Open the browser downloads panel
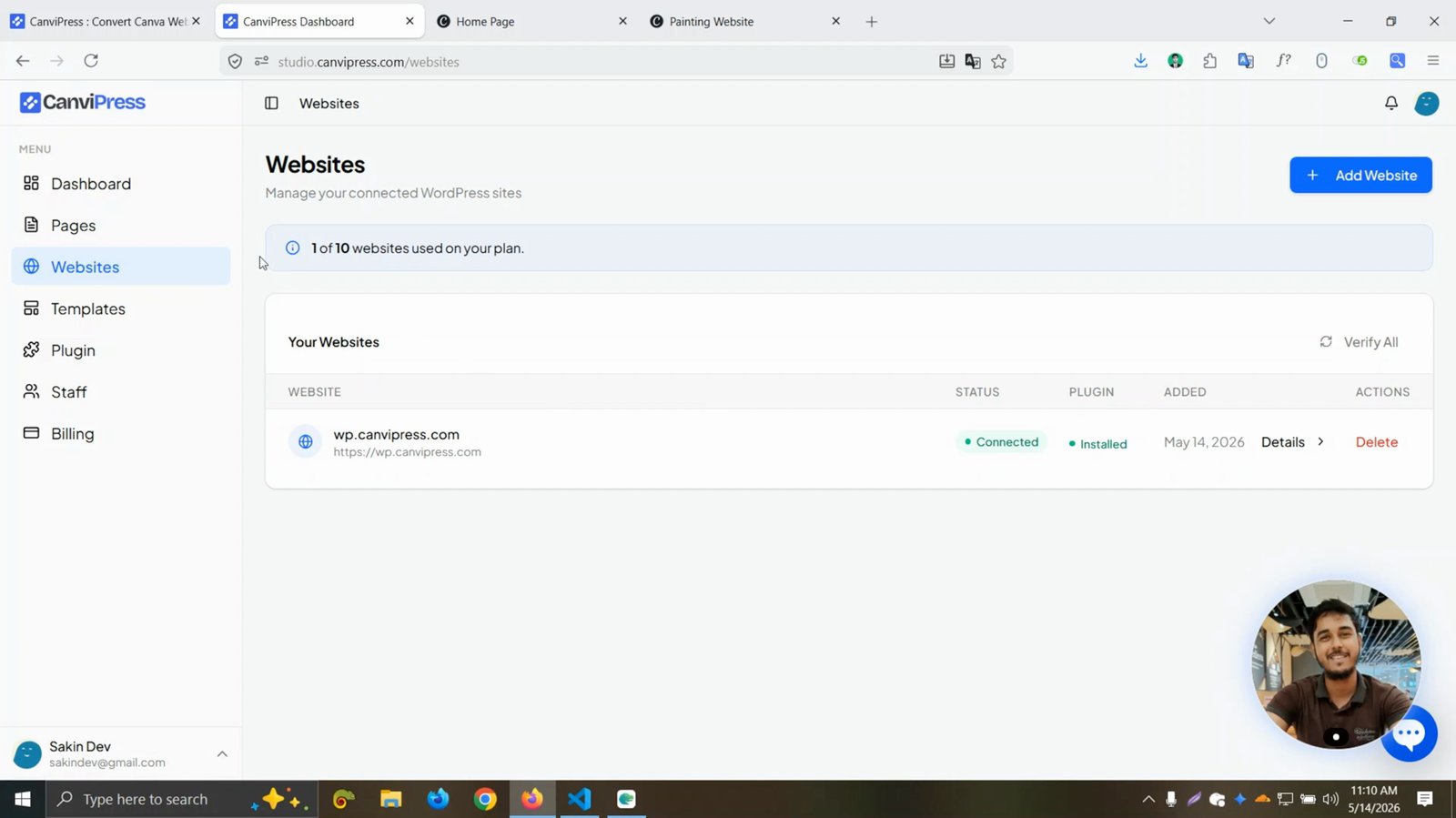Image resolution: width=1456 pixels, height=818 pixels. tap(1140, 61)
